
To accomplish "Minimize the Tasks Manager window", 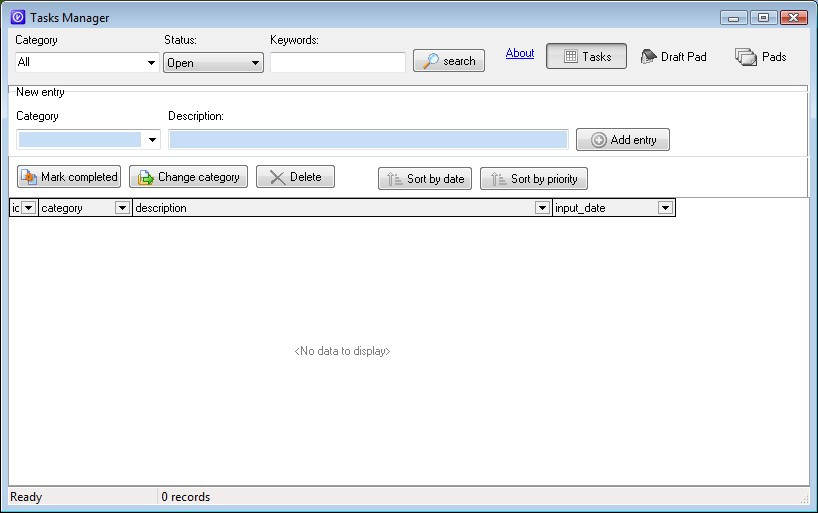I will 733,18.
